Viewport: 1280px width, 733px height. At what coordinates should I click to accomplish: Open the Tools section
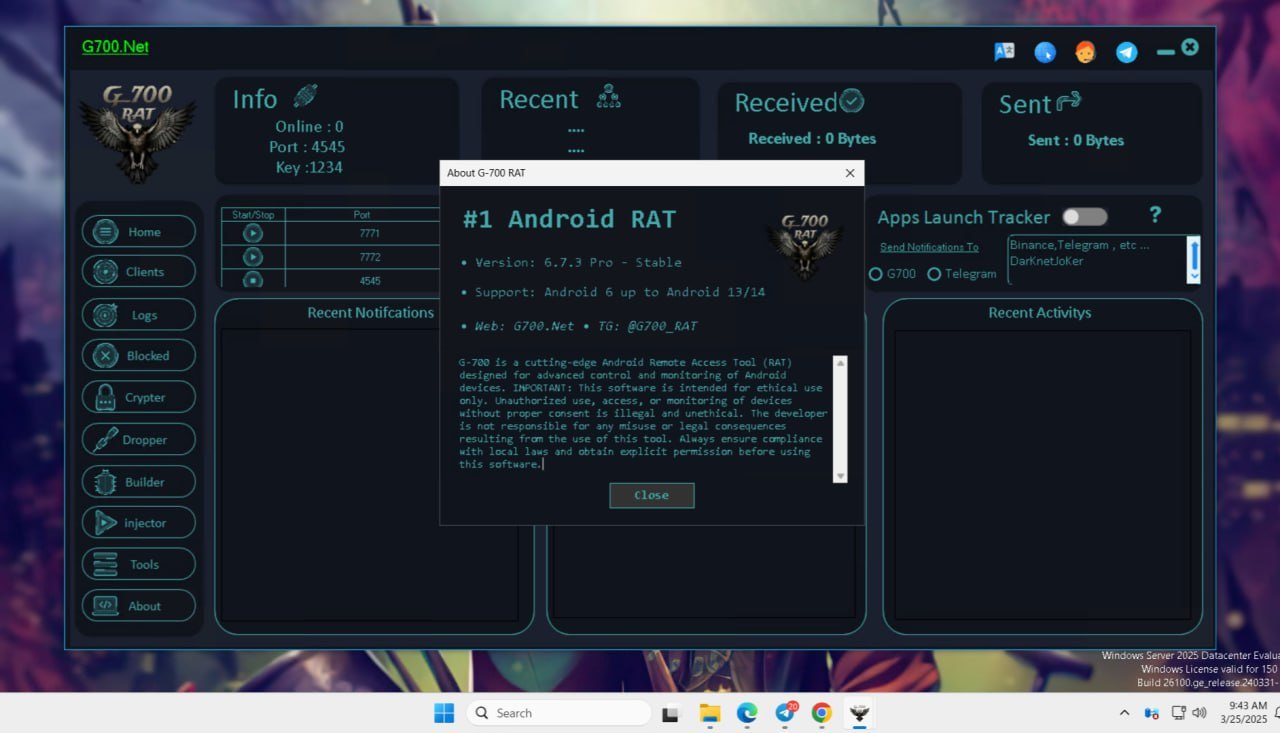139,564
